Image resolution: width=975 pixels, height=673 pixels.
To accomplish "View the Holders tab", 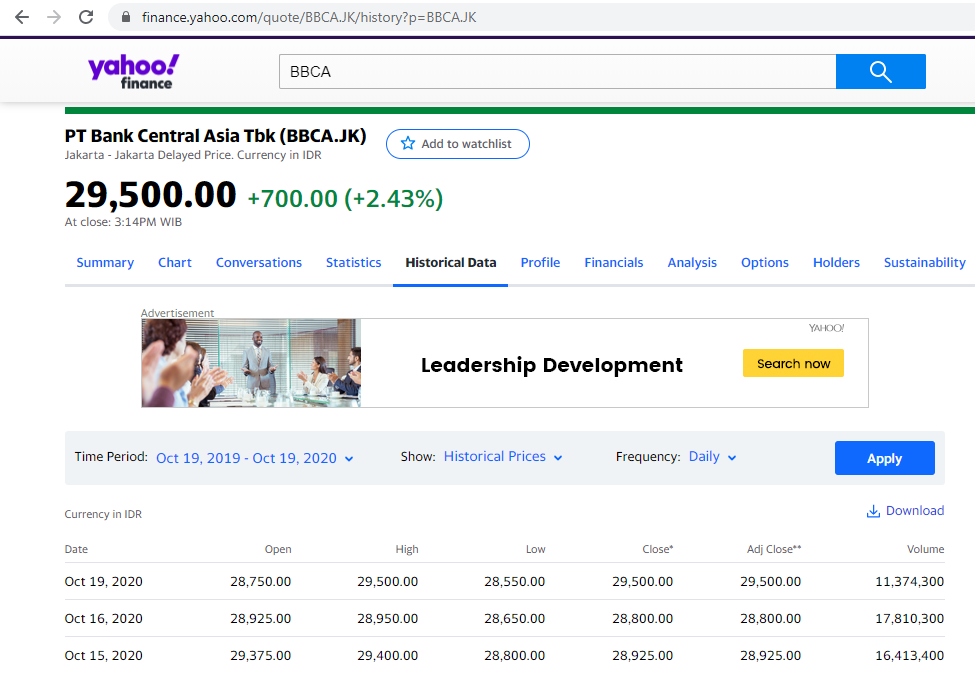I will (x=836, y=262).
